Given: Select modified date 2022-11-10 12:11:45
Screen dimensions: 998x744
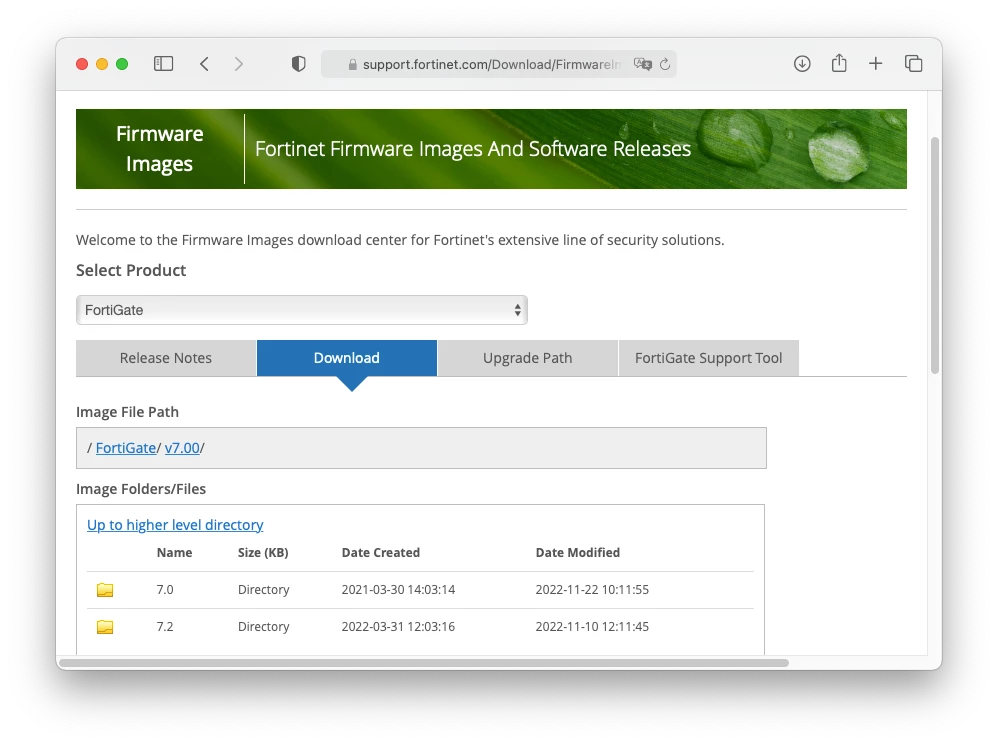Looking at the screenshot, I should point(592,627).
